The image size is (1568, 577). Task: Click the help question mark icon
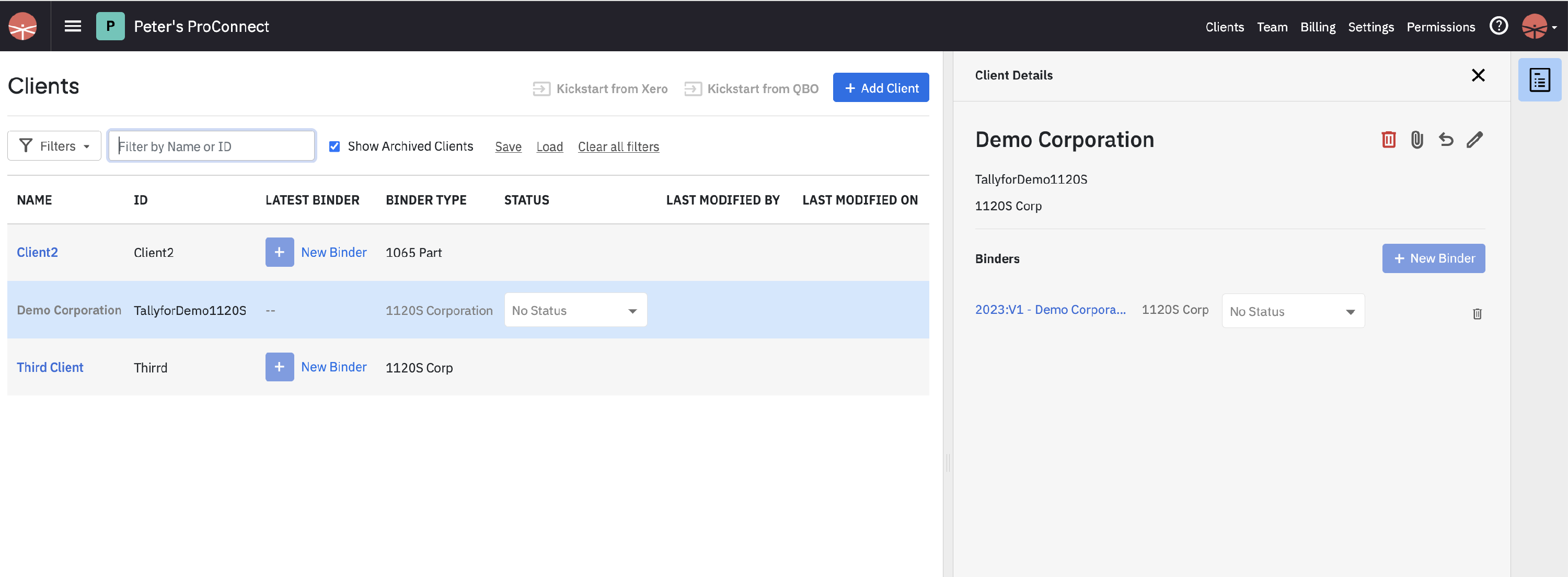[x=1498, y=26]
